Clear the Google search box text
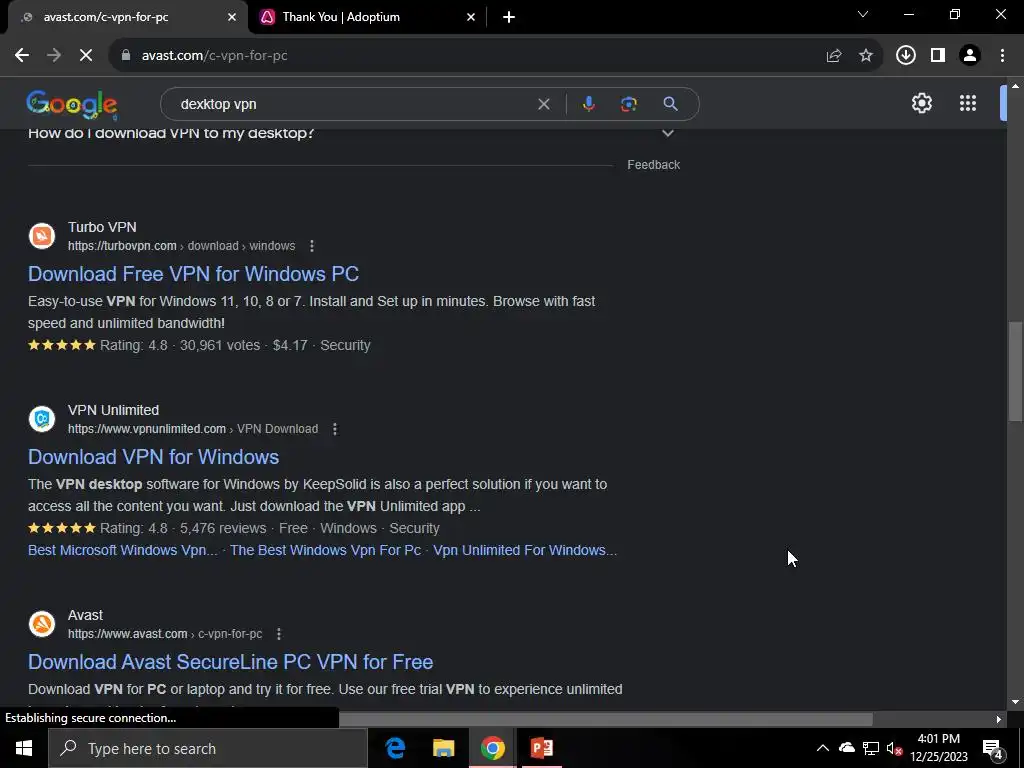The image size is (1024, 768). point(543,104)
